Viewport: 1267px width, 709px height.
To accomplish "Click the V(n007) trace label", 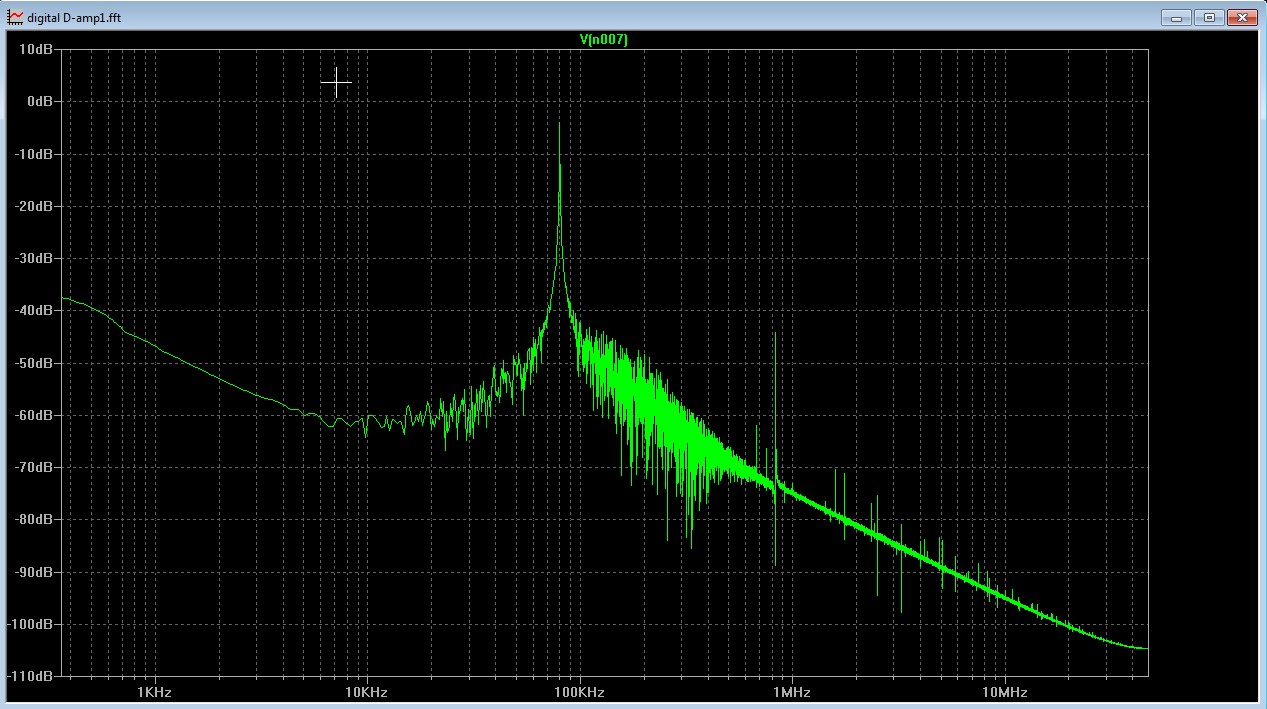I will click(x=604, y=39).
